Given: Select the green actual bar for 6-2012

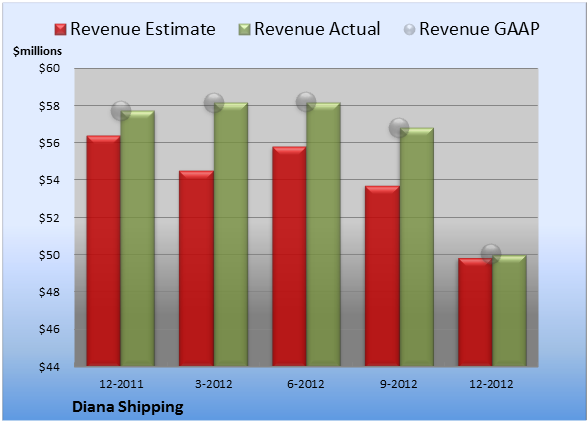Looking at the screenshot, I should (323, 234).
